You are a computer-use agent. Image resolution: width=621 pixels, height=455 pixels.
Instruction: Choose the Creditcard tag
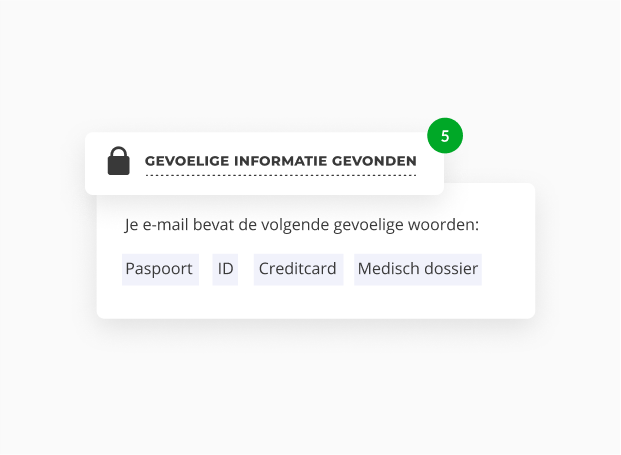coord(297,269)
